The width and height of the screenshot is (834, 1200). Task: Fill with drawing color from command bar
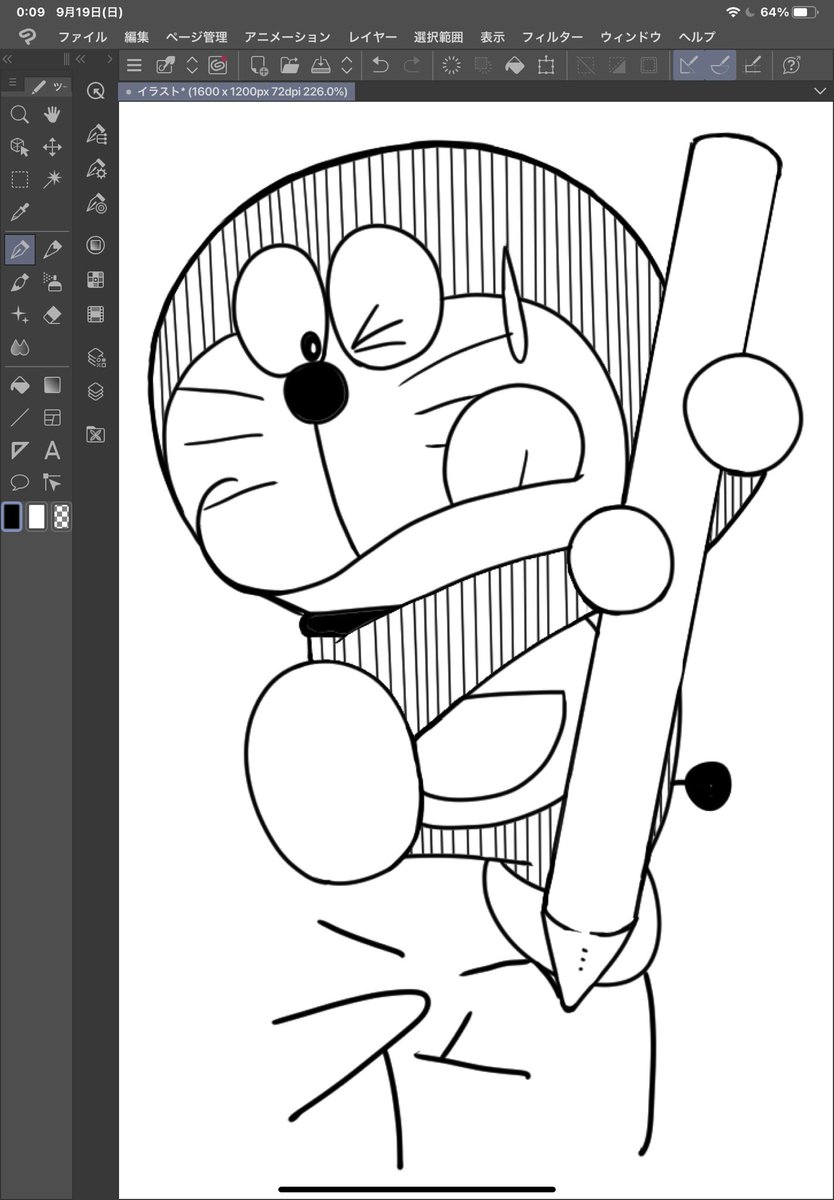[514, 66]
